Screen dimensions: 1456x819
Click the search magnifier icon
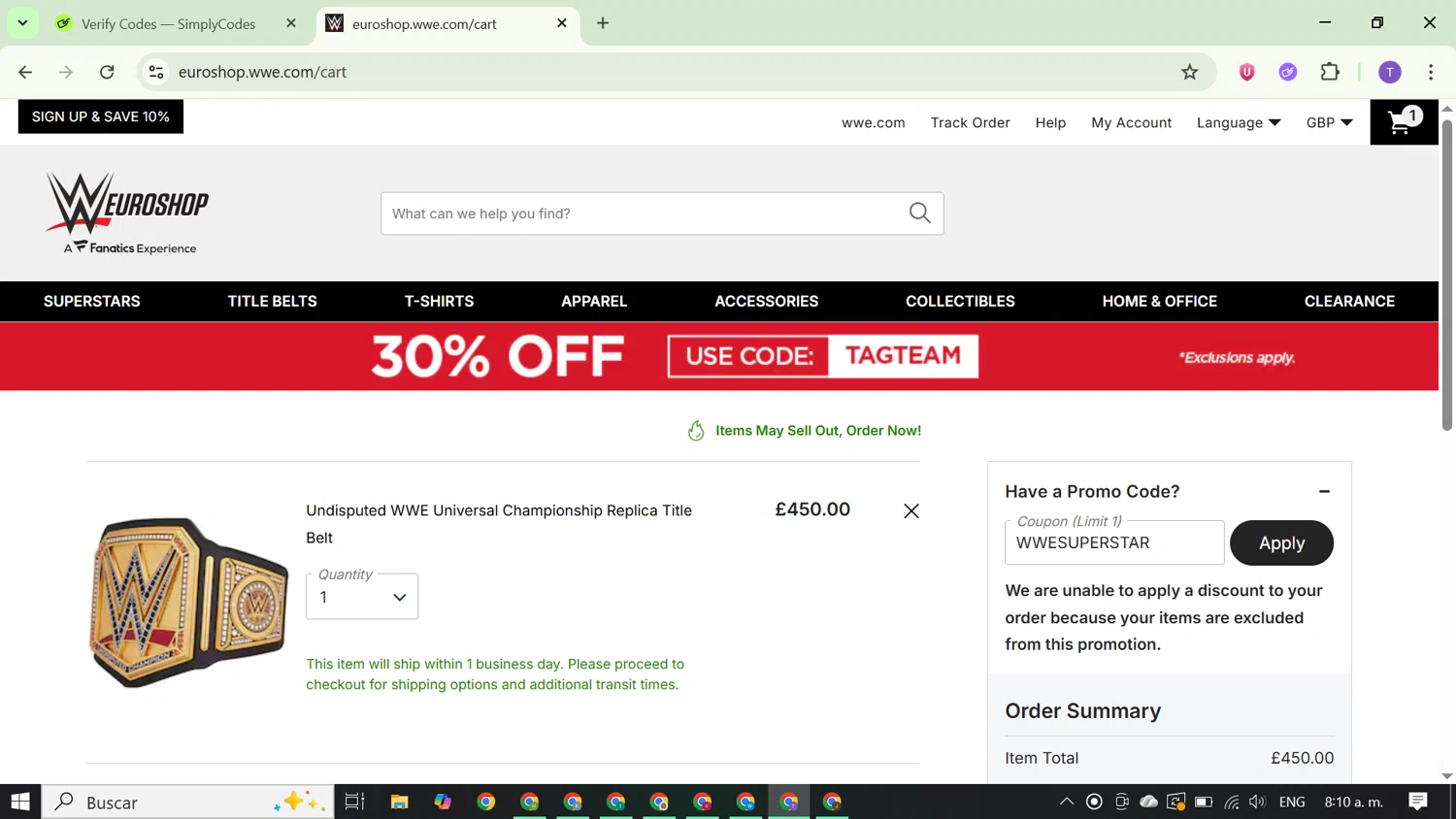pos(919,213)
